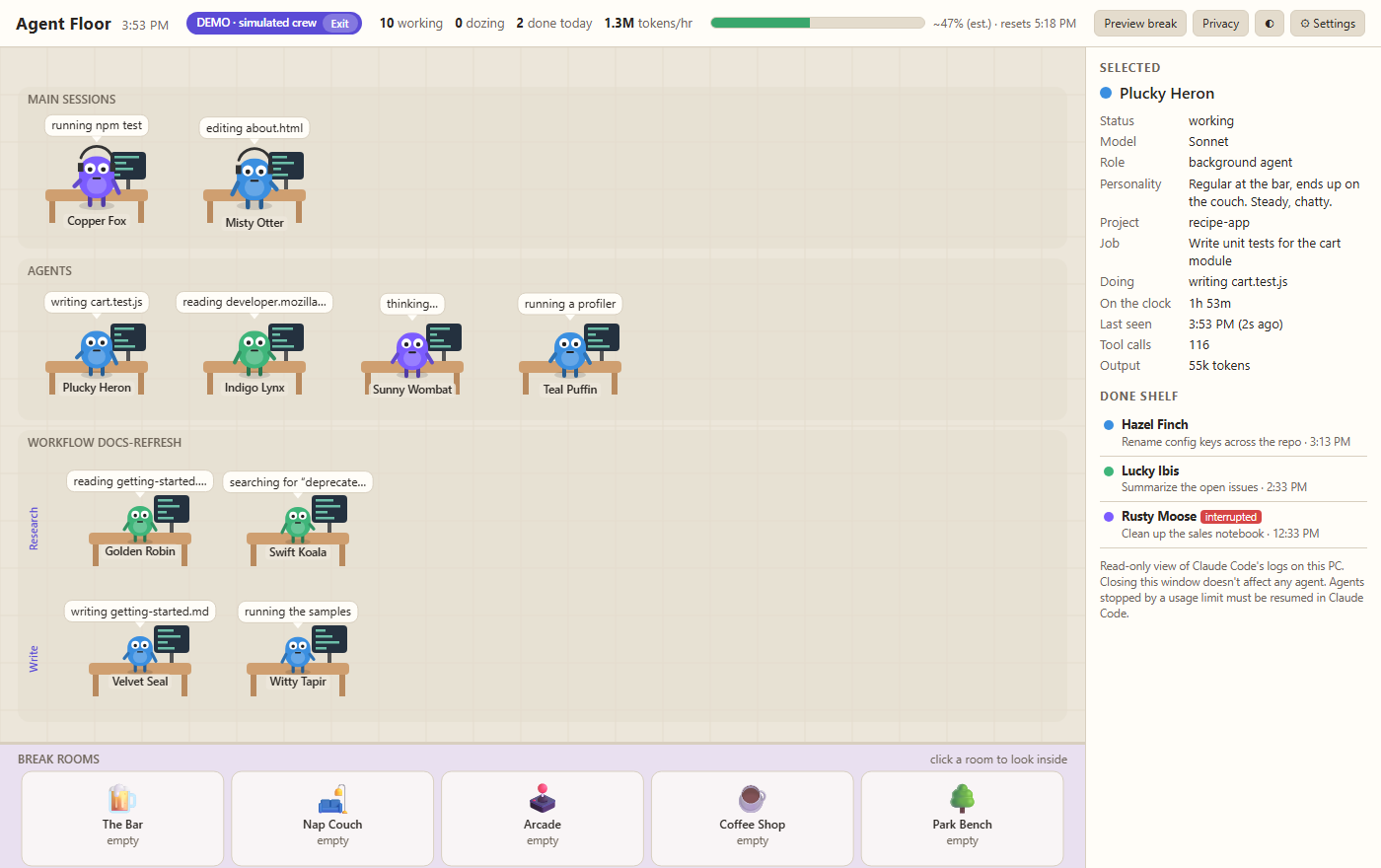
Task: Select the Copper Fox agent character
Action: 97,178
